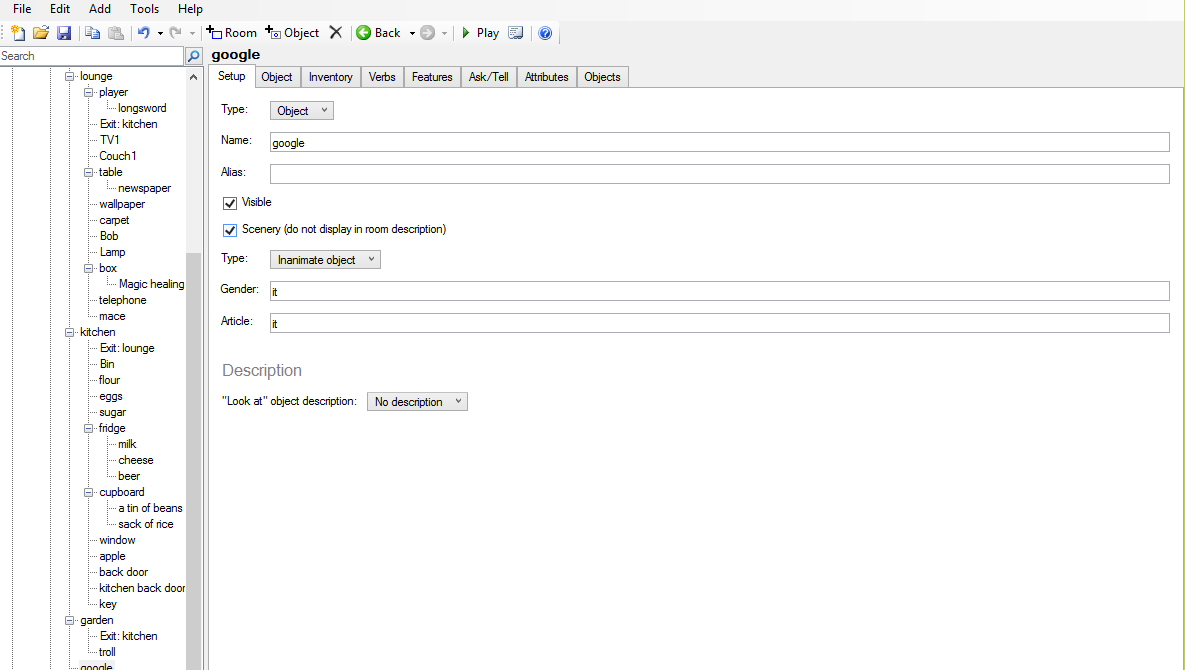The height and width of the screenshot is (670, 1185).
Task: Add a new Room from the toolbar
Action: [x=232, y=33]
